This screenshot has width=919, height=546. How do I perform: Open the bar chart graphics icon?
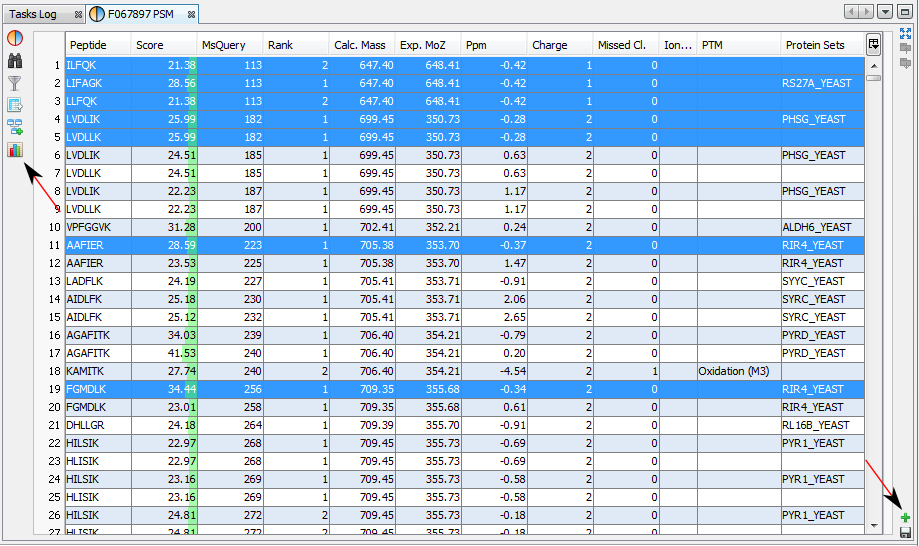click(x=15, y=150)
